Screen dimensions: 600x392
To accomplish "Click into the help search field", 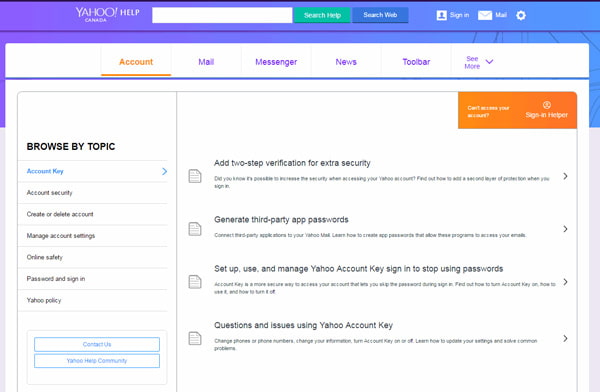I will pyautogui.click(x=222, y=15).
